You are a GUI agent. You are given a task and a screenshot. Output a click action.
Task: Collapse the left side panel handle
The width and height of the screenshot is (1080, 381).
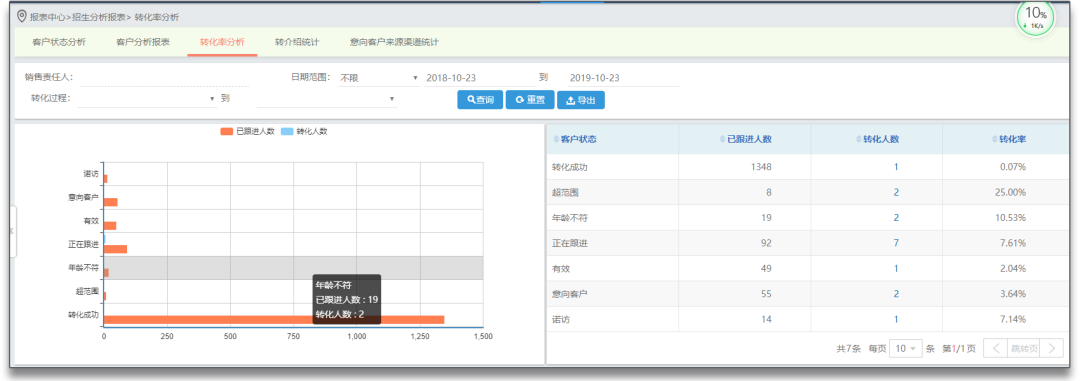(x=12, y=231)
